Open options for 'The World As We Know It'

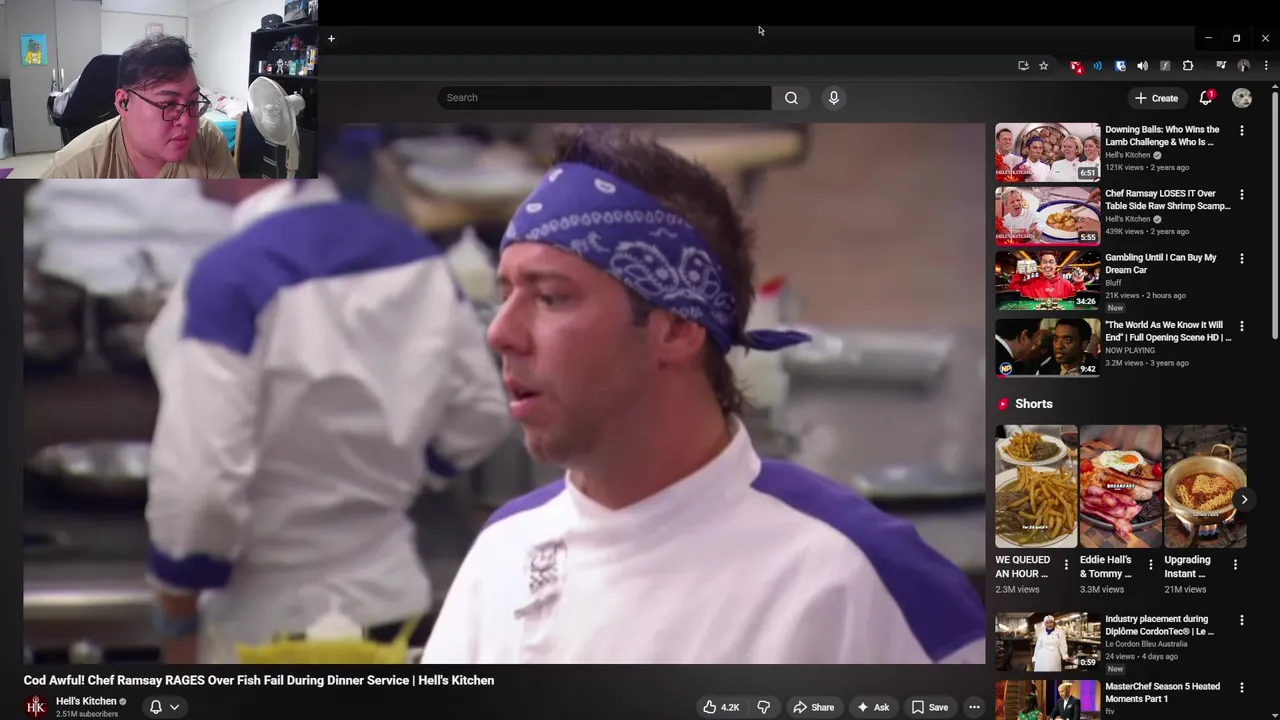tap(1242, 326)
